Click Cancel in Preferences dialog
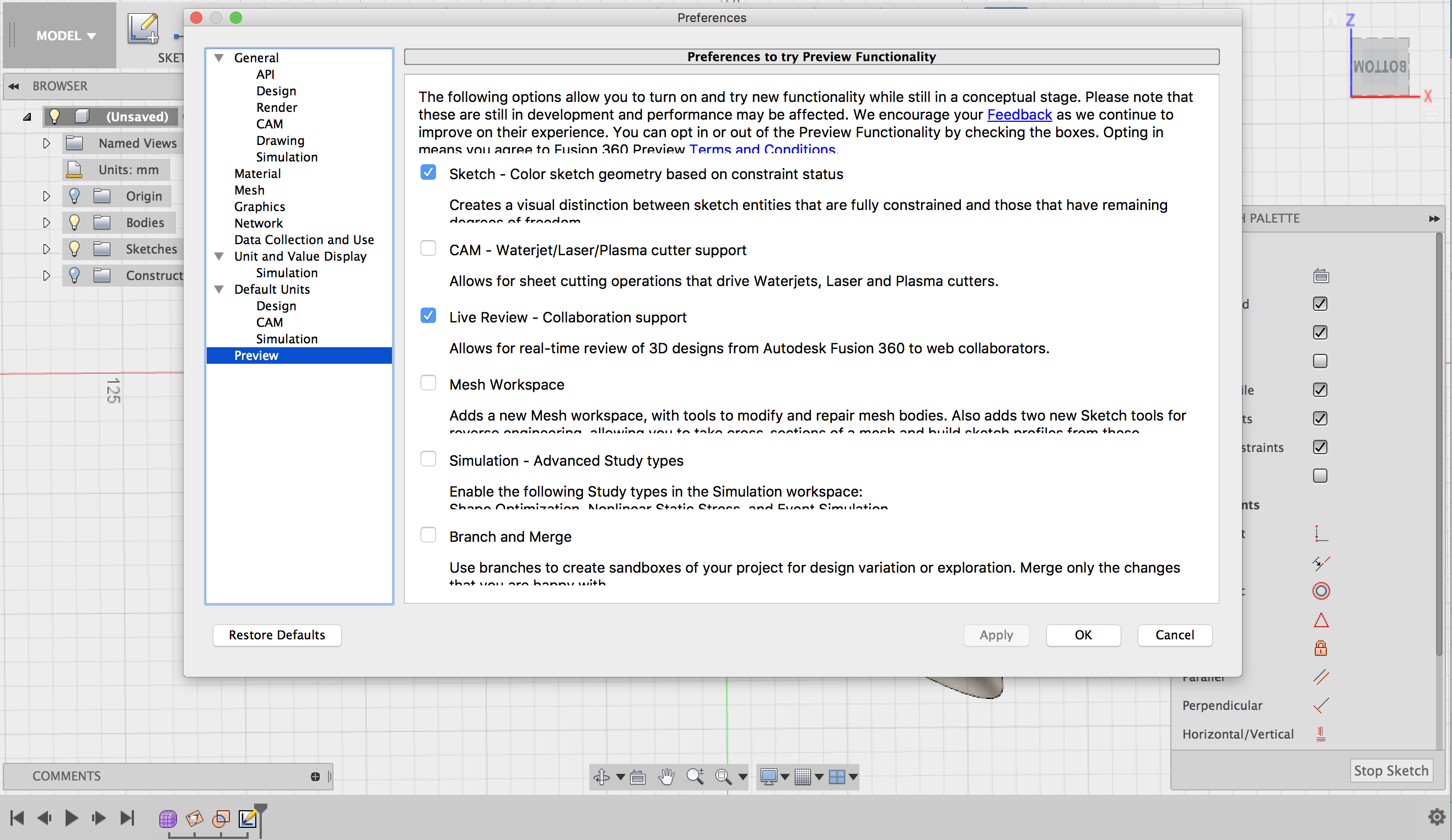The width and height of the screenshot is (1452, 840). [x=1175, y=635]
